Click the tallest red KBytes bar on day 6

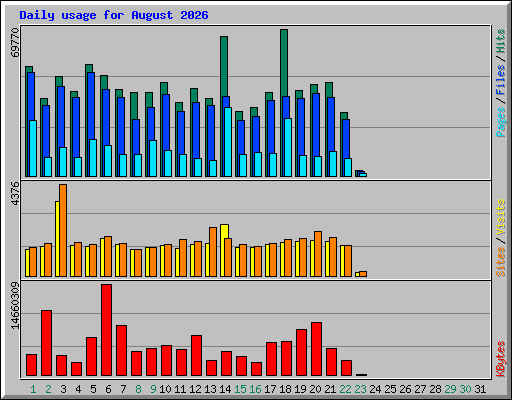tap(107, 330)
